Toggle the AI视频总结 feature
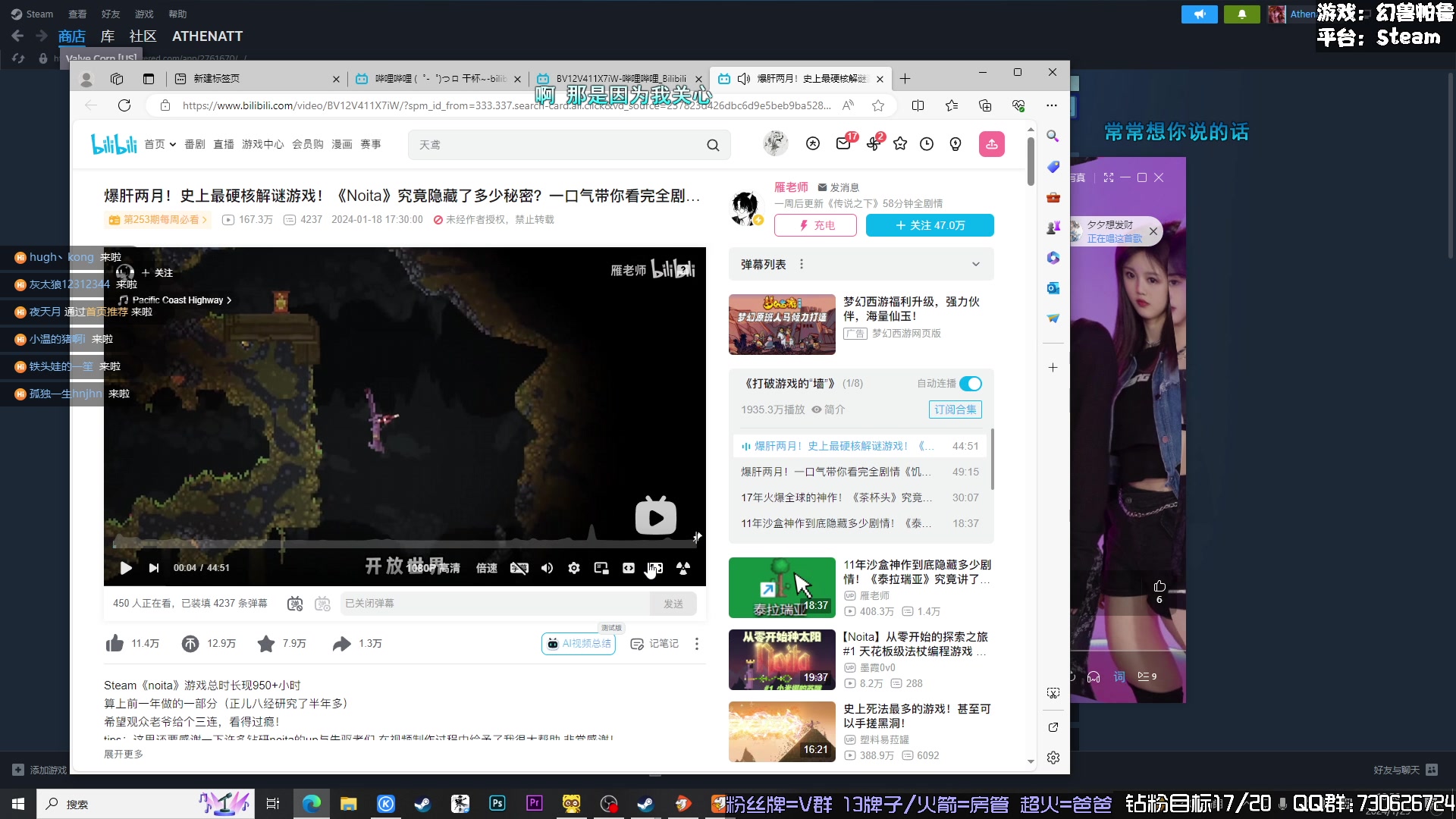This screenshot has width=1456, height=819. pos(578,643)
